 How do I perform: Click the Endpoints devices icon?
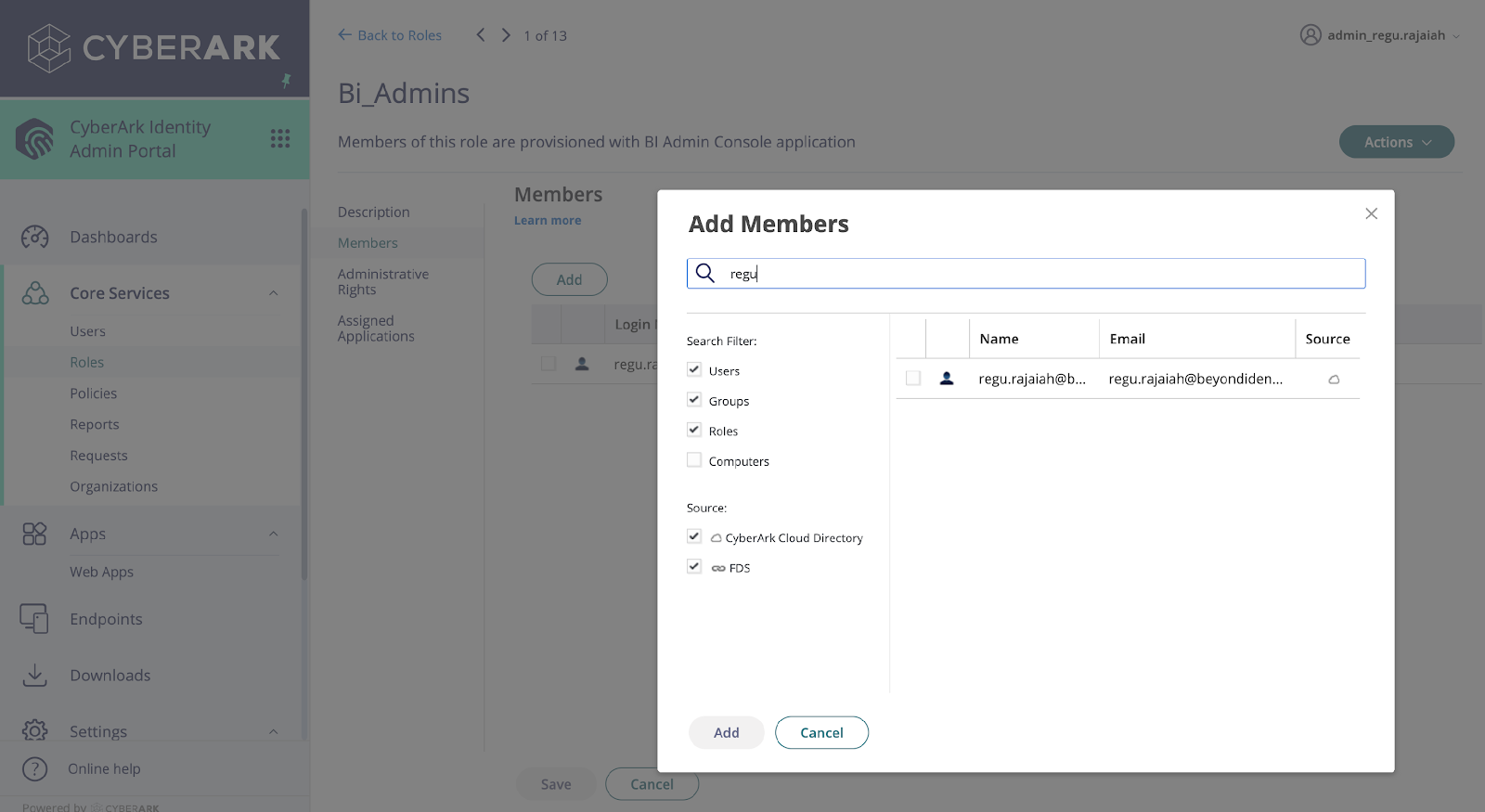(x=34, y=619)
